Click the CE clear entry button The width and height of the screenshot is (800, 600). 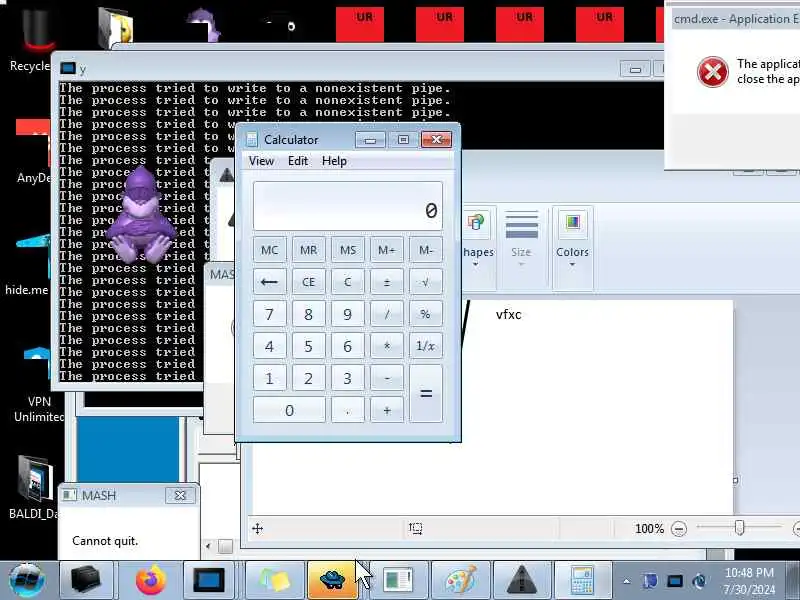pyautogui.click(x=308, y=282)
